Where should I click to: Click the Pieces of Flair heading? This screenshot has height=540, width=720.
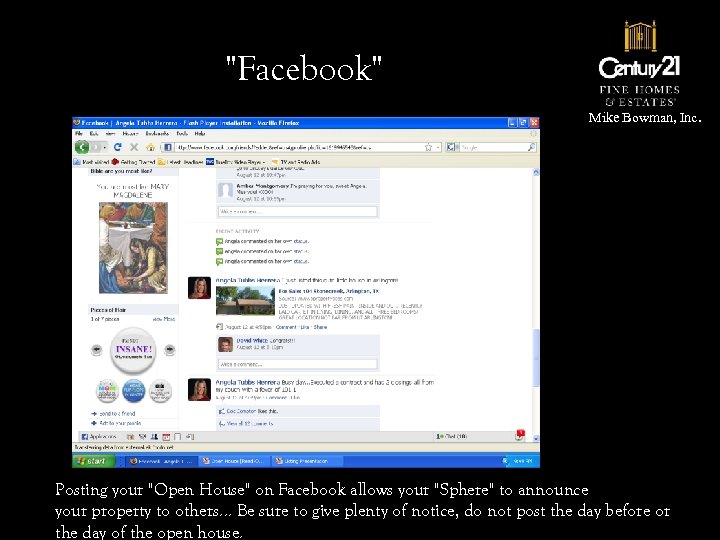click(x=108, y=310)
